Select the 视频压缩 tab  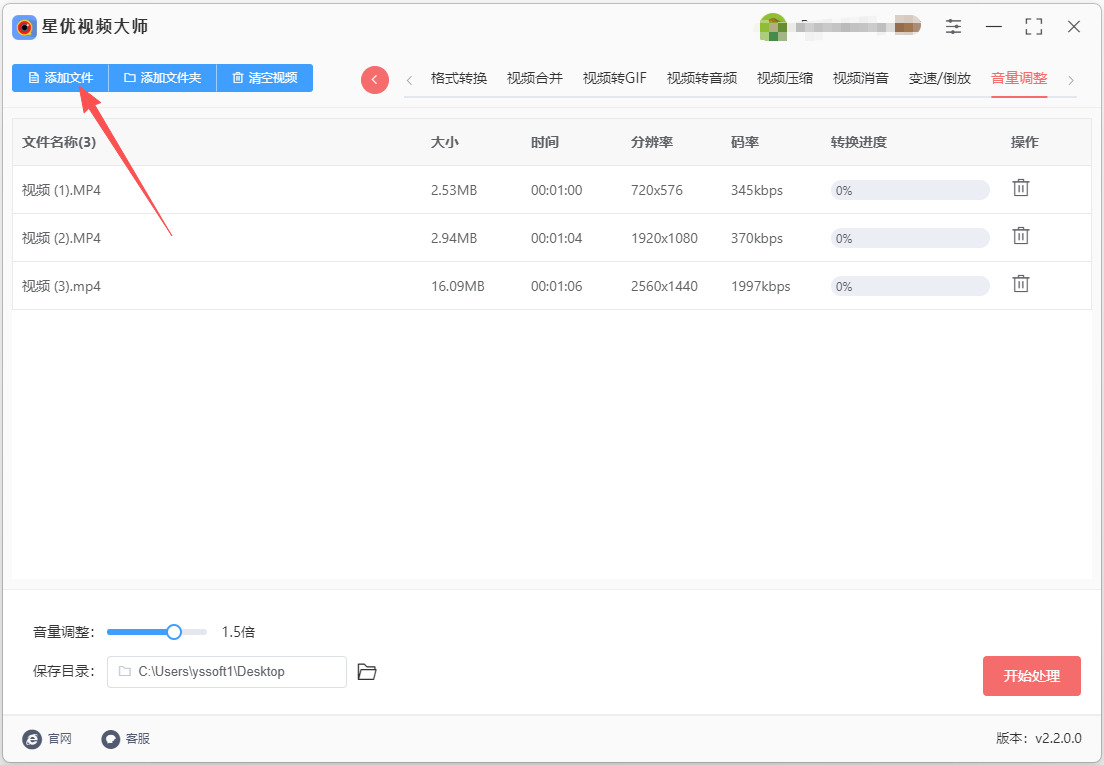coord(785,78)
